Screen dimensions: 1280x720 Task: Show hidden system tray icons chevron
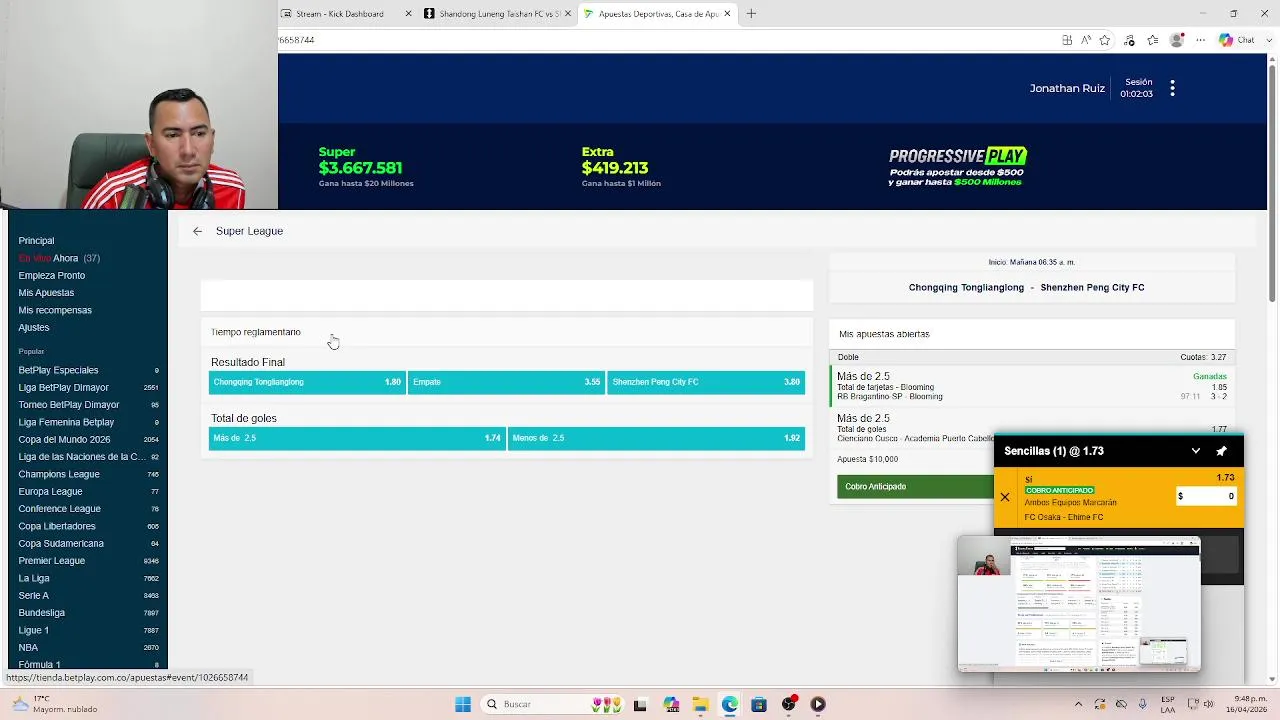(1078, 704)
